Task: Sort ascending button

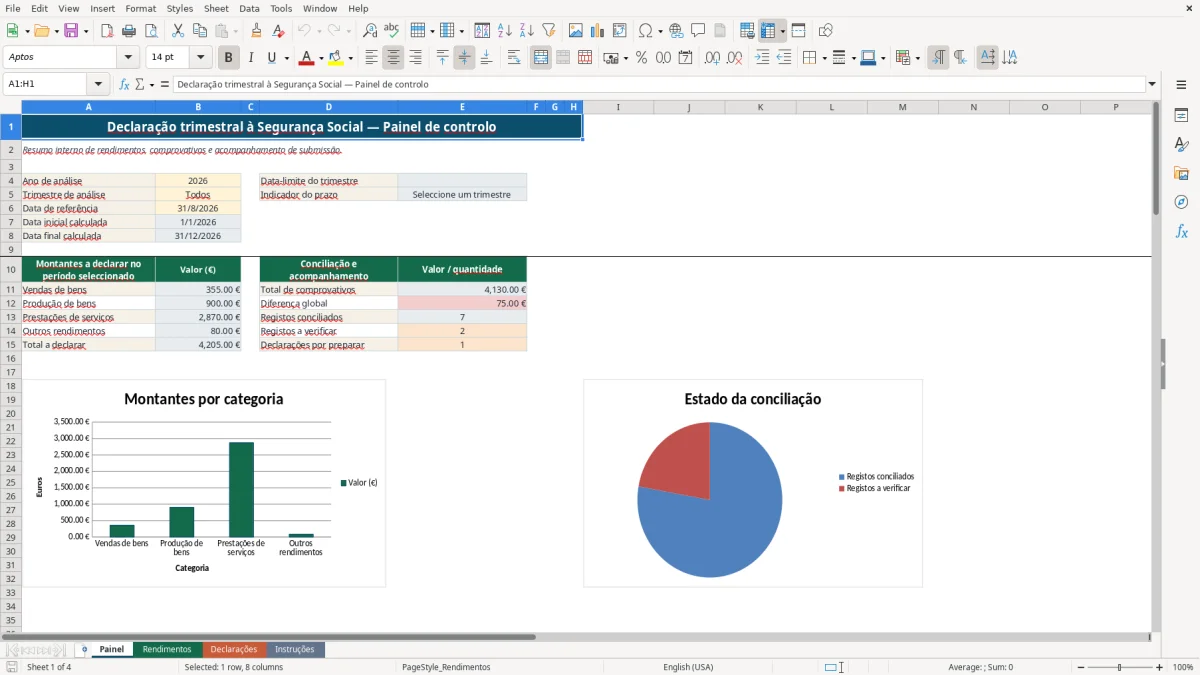Action: (x=505, y=31)
